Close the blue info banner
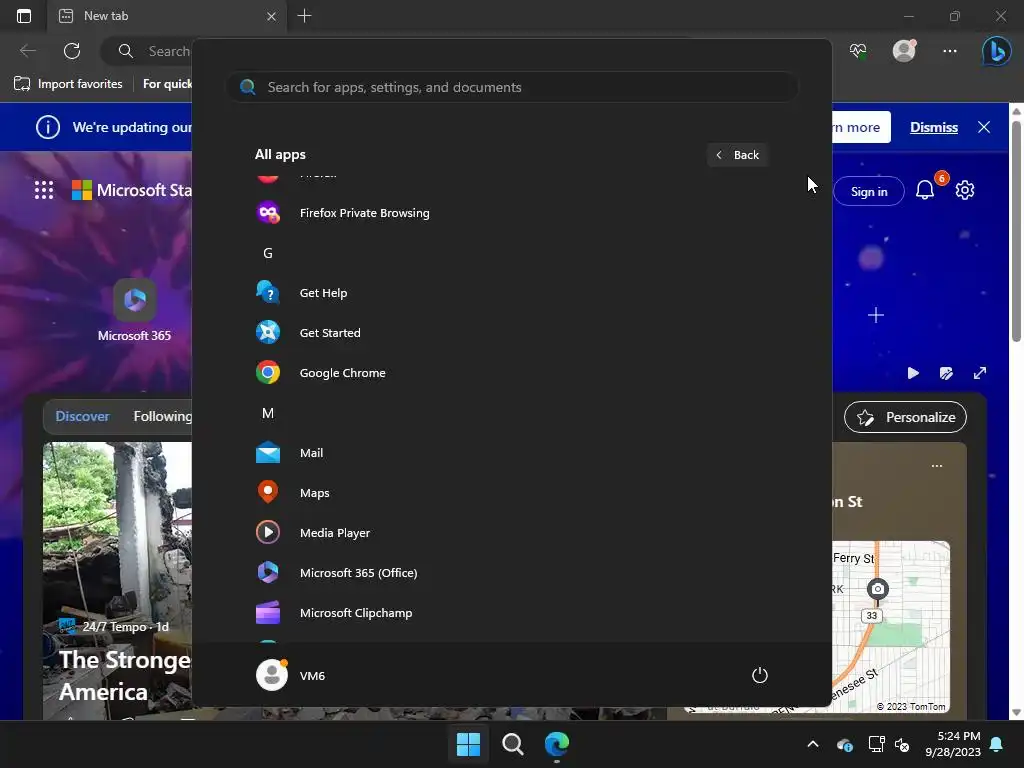Viewport: 1024px width, 768px height. pyautogui.click(x=984, y=127)
